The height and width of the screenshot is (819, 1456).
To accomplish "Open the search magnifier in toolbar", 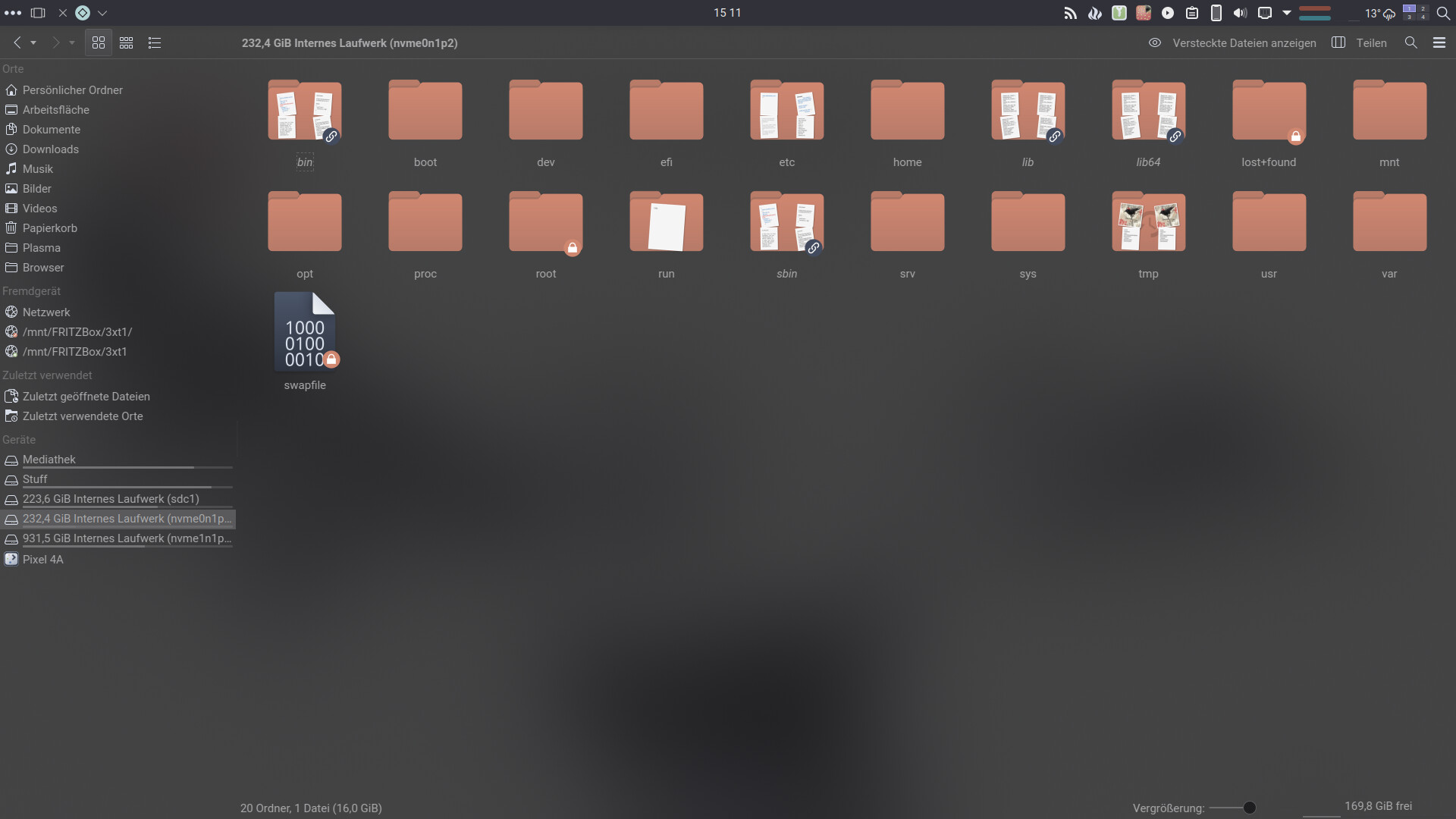I will [x=1410, y=43].
